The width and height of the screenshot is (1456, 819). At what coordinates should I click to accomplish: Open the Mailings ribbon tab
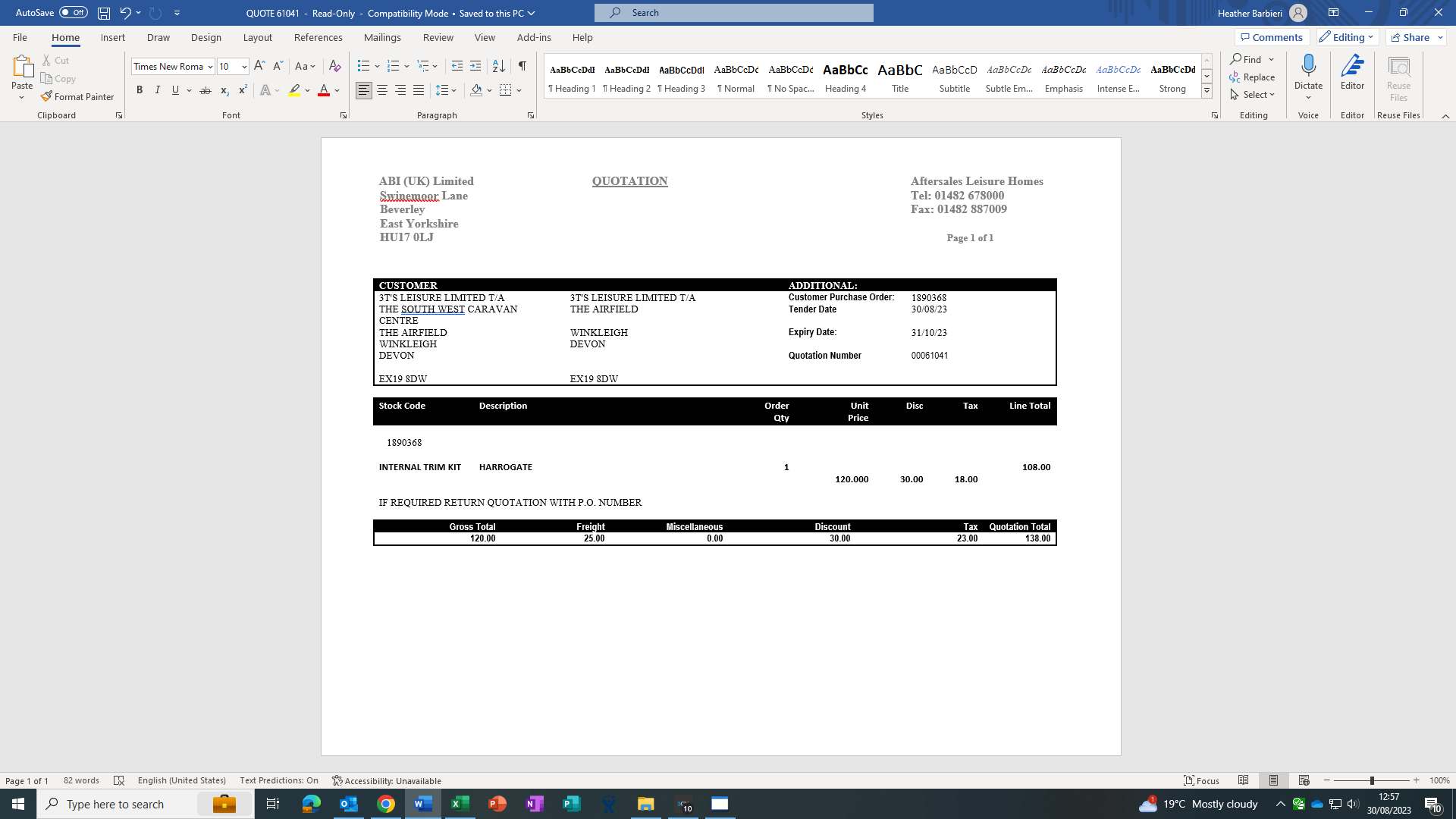pyautogui.click(x=382, y=37)
